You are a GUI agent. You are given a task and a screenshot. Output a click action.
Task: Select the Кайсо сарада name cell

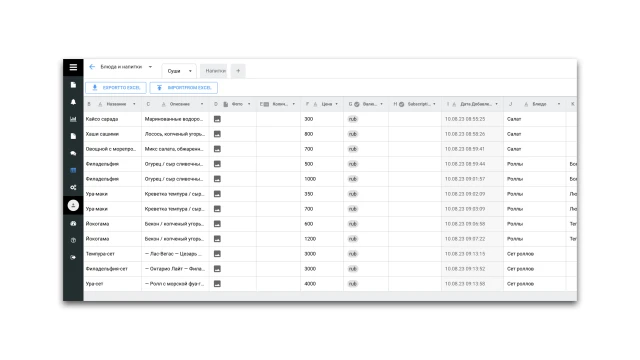(x=113, y=119)
